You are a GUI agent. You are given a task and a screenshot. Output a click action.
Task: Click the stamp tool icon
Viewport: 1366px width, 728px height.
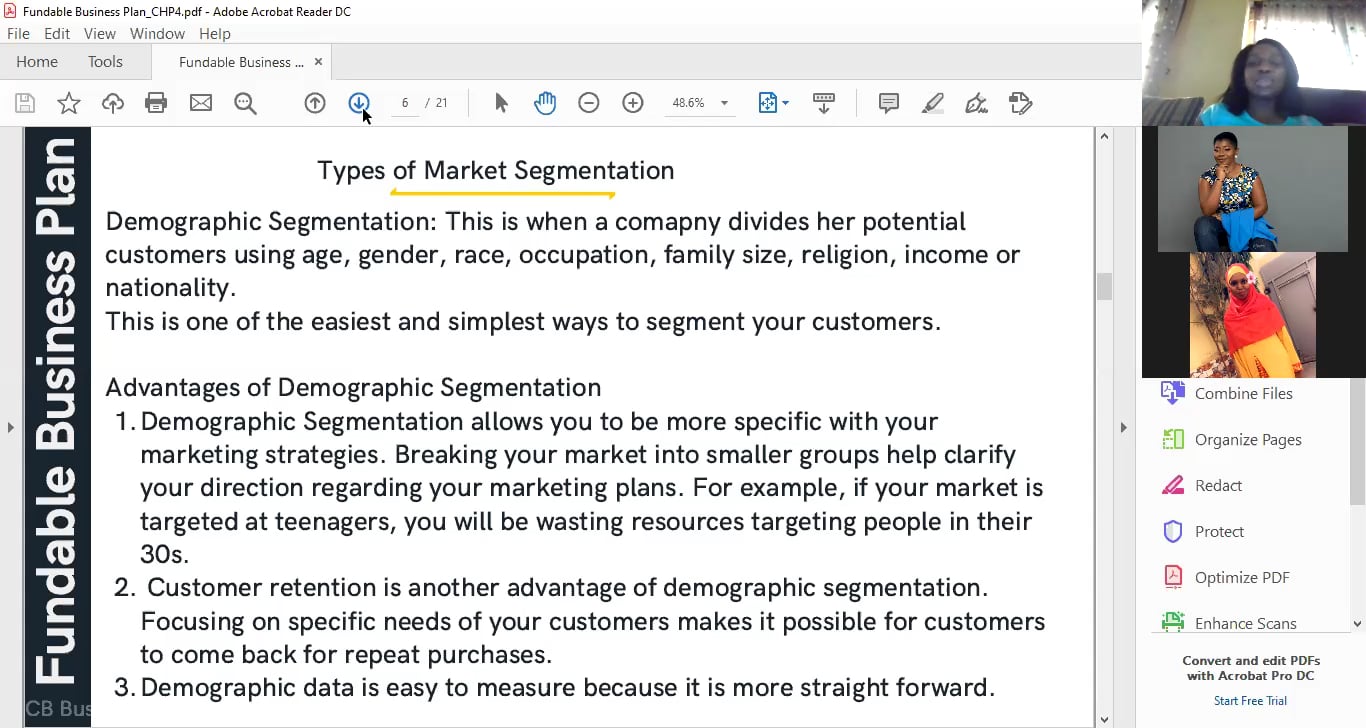click(x=1020, y=103)
